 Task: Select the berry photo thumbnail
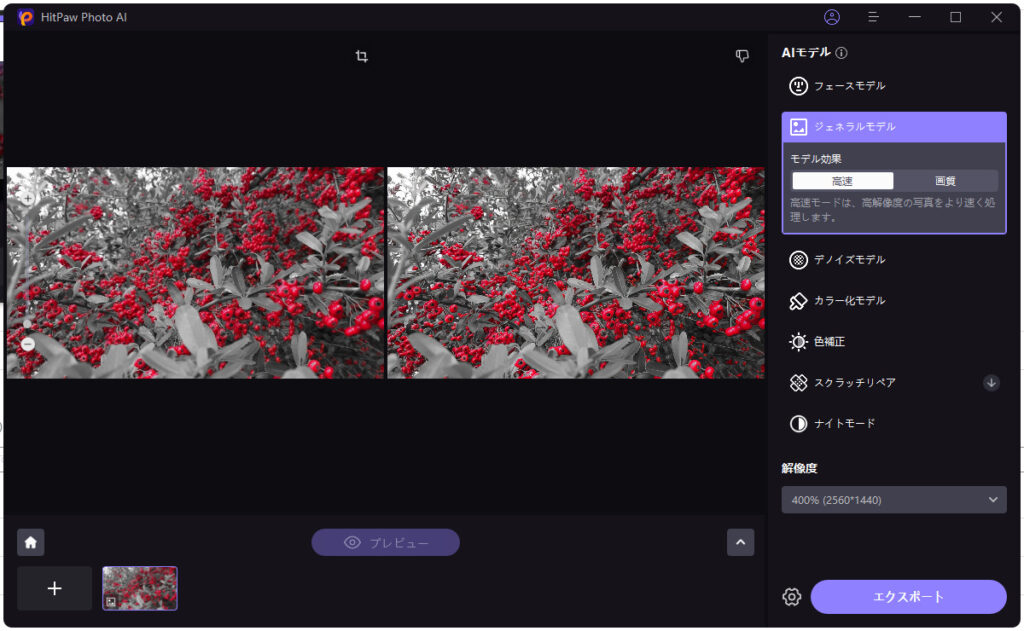click(140, 588)
